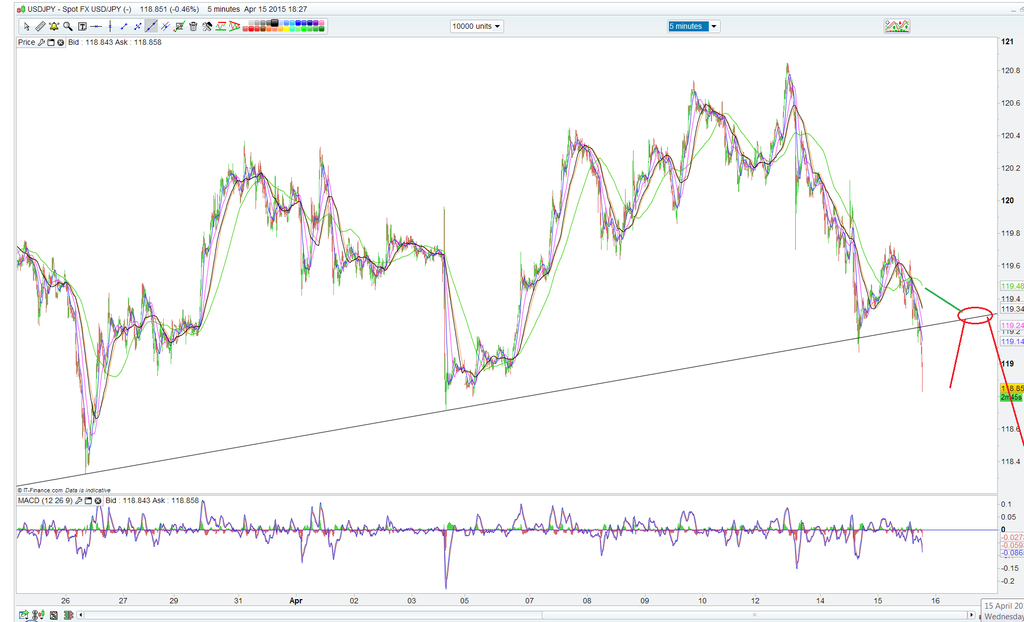Screen dimensions: 1024x622
Task: Open the support resistance pattern tool
Action: point(221,26)
